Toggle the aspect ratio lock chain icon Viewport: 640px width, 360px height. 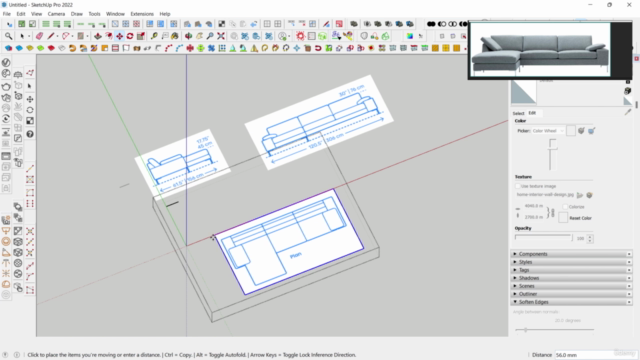click(x=553, y=212)
